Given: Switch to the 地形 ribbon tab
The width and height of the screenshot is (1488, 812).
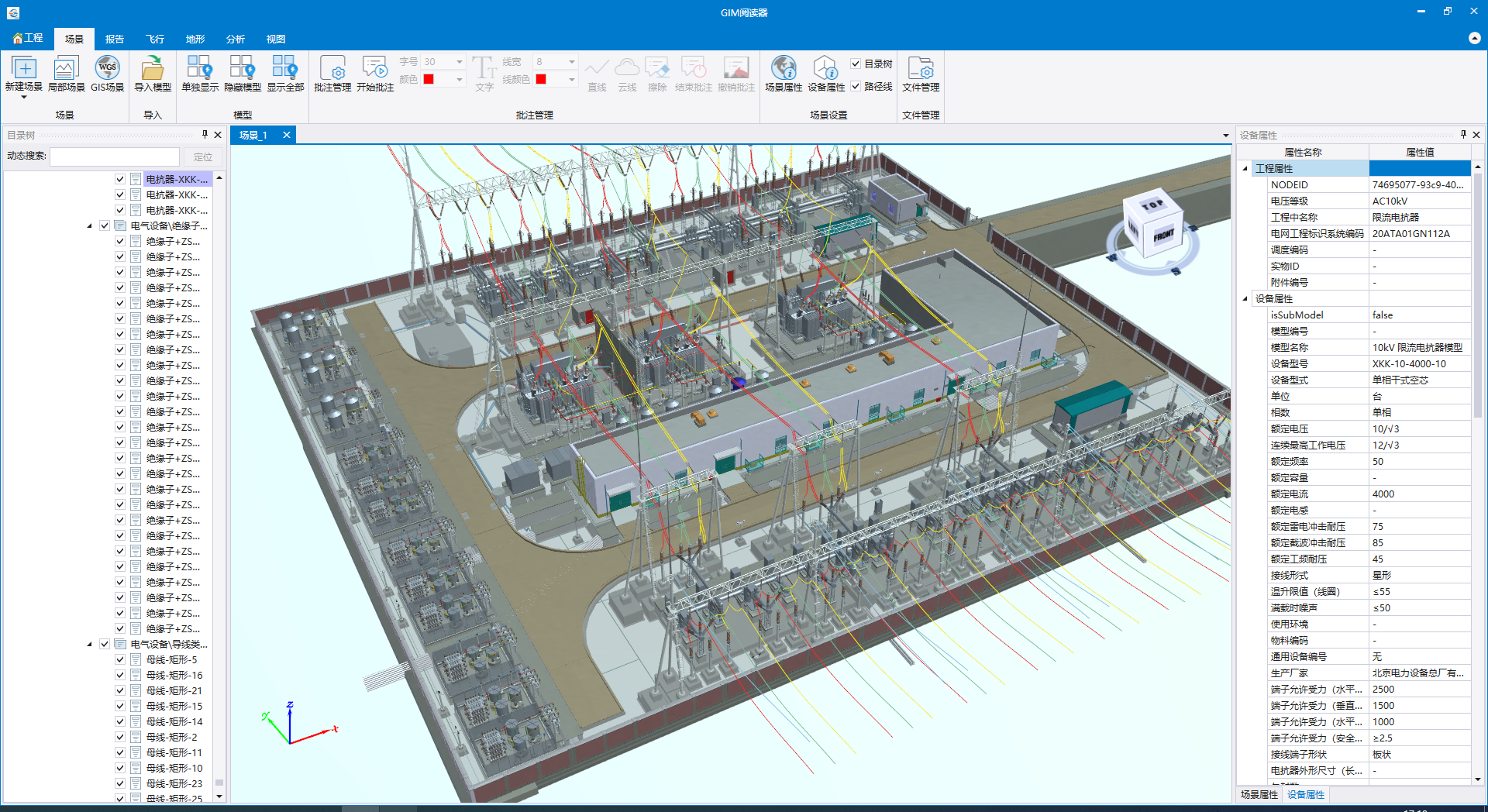Looking at the screenshot, I should click(x=195, y=39).
